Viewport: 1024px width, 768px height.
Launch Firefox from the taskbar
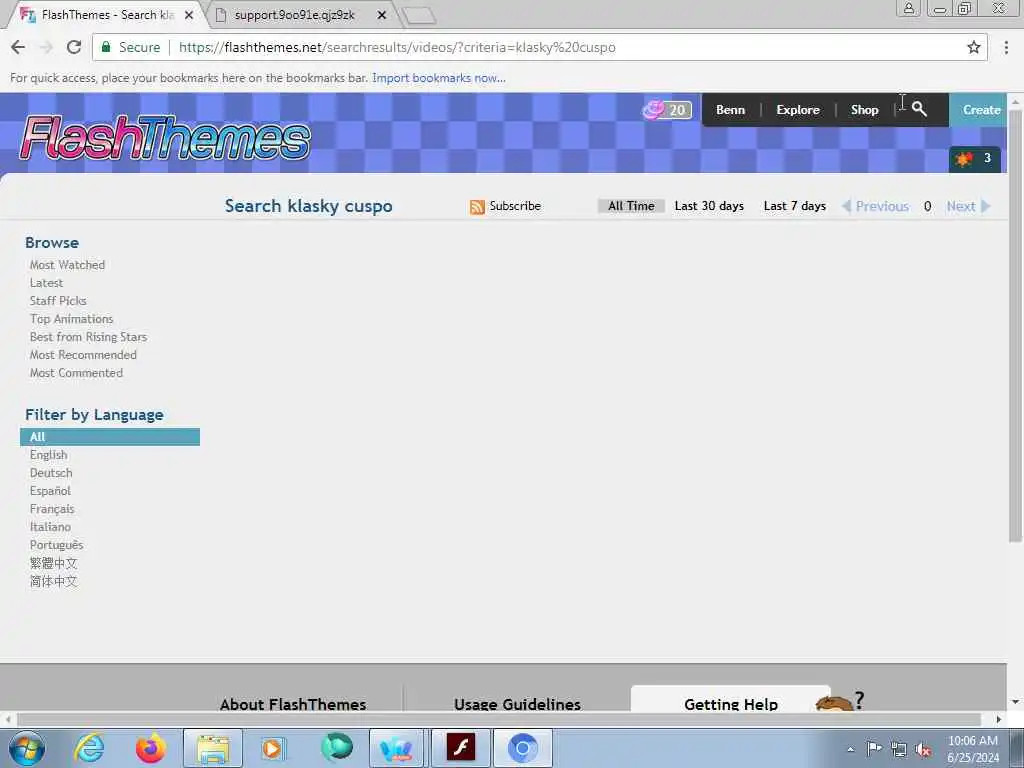[150, 748]
